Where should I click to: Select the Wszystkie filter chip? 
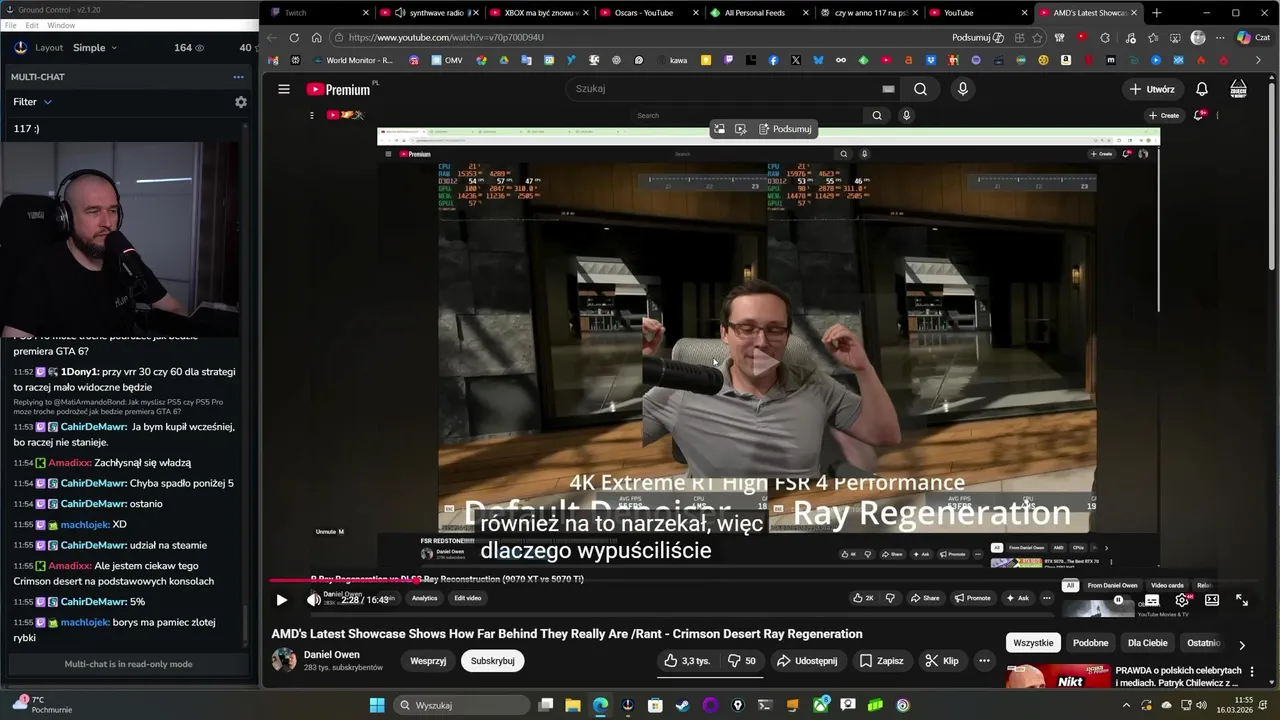tap(1033, 643)
